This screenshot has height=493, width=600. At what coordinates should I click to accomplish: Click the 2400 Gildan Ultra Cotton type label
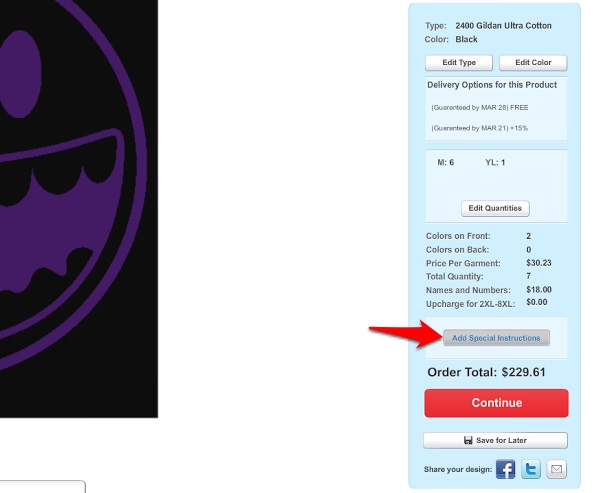504,26
